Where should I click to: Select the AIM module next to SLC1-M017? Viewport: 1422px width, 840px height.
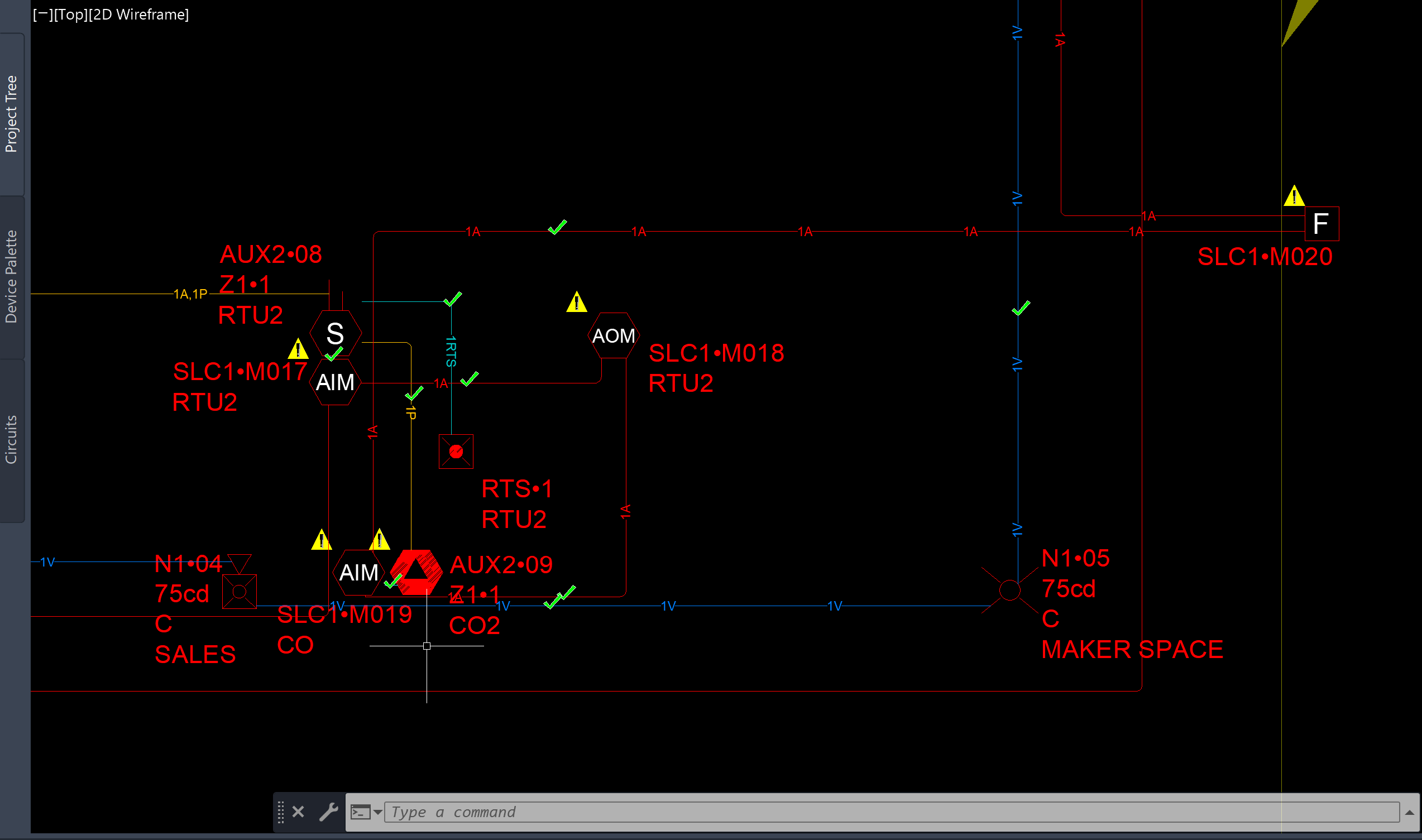(335, 382)
